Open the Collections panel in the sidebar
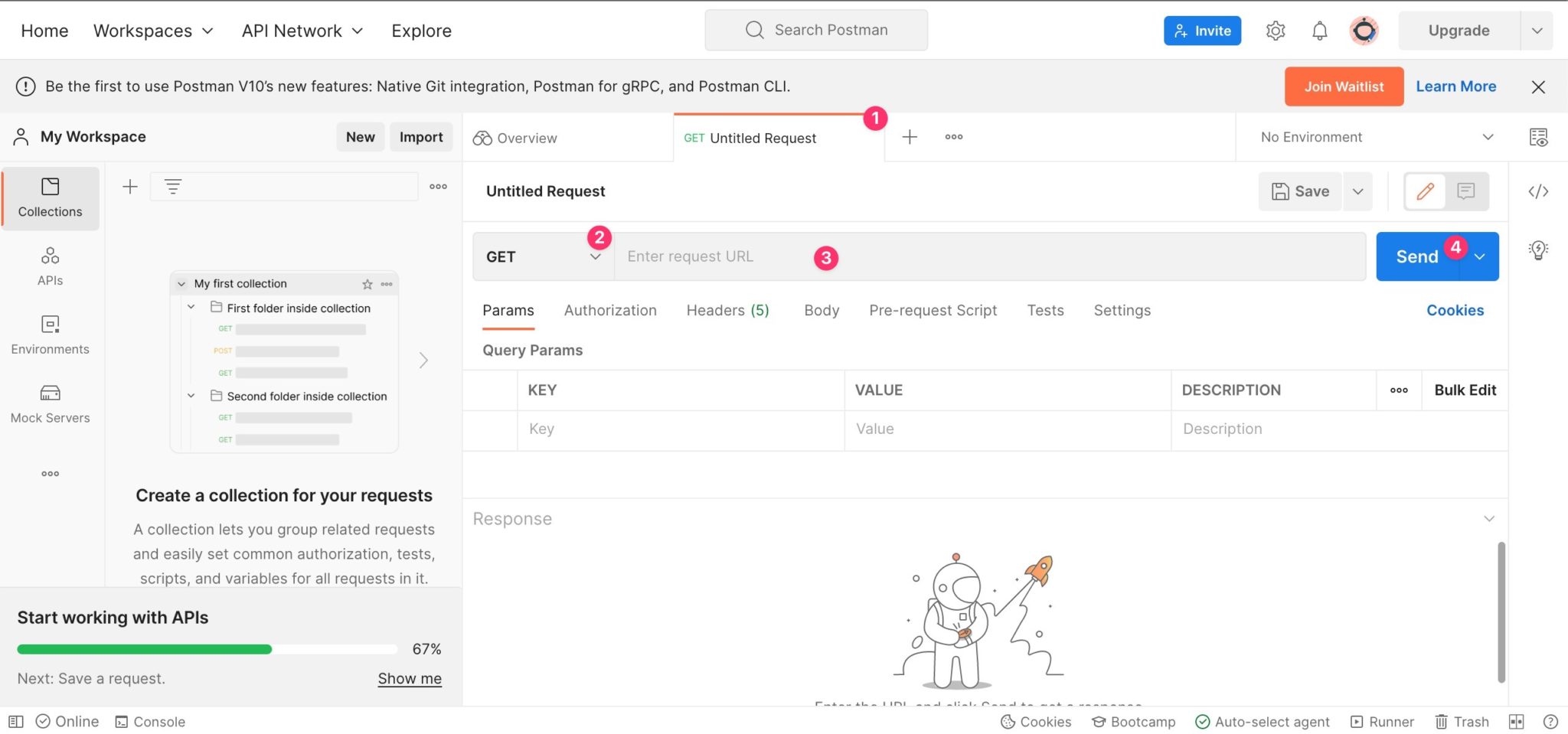 click(50, 197)
